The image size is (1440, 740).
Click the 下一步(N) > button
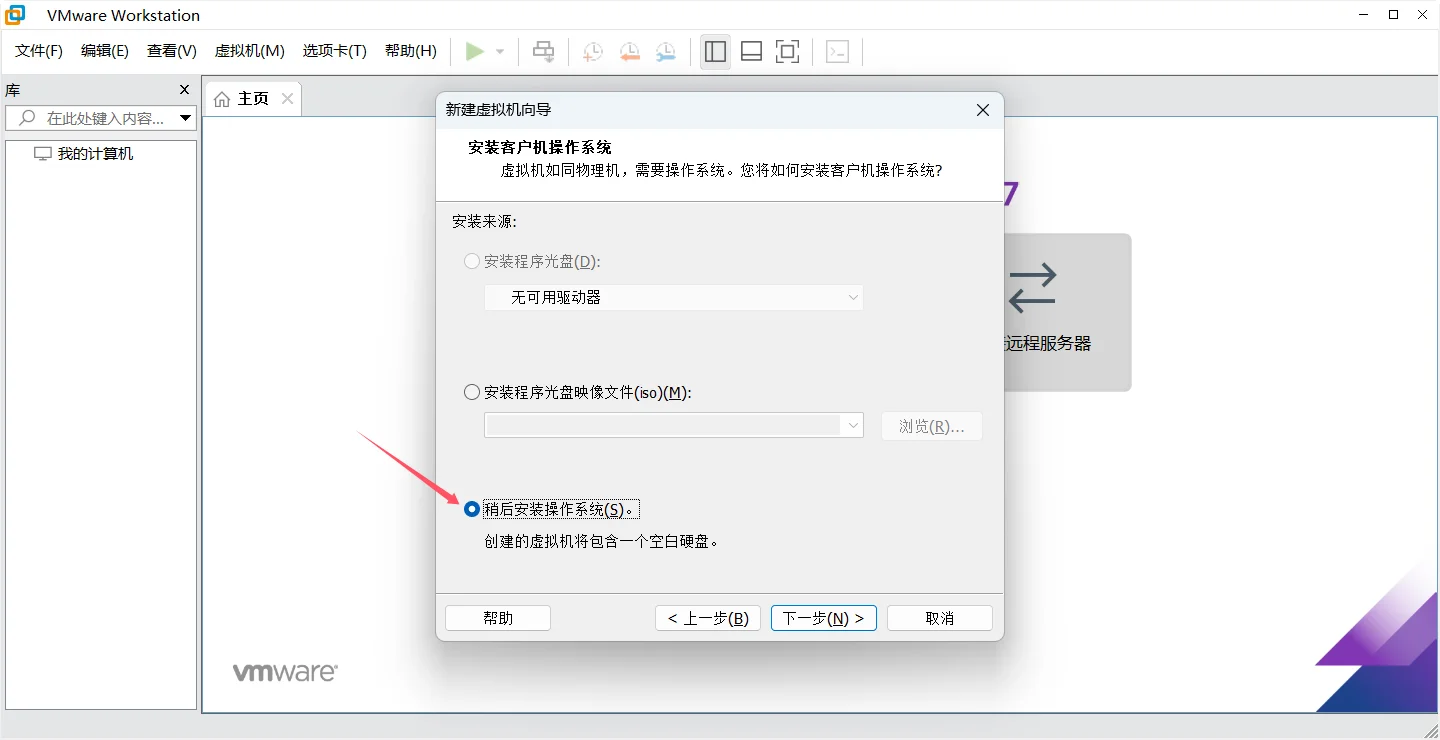pos(824,618)
